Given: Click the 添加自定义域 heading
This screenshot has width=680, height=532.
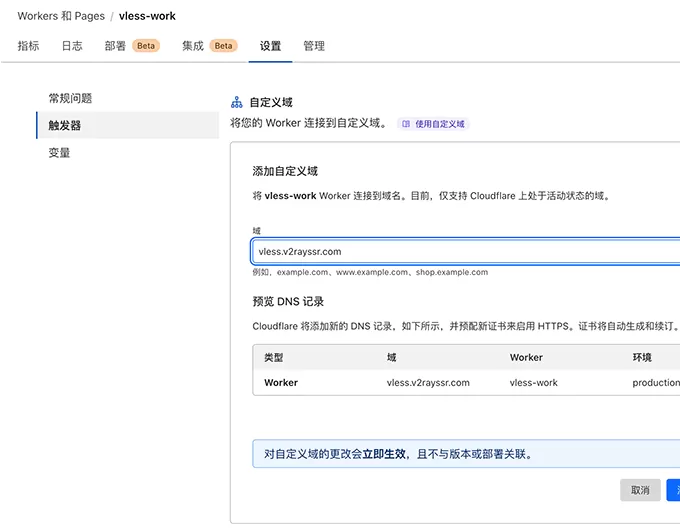Looking at the screenshot, I should point(285,171).
